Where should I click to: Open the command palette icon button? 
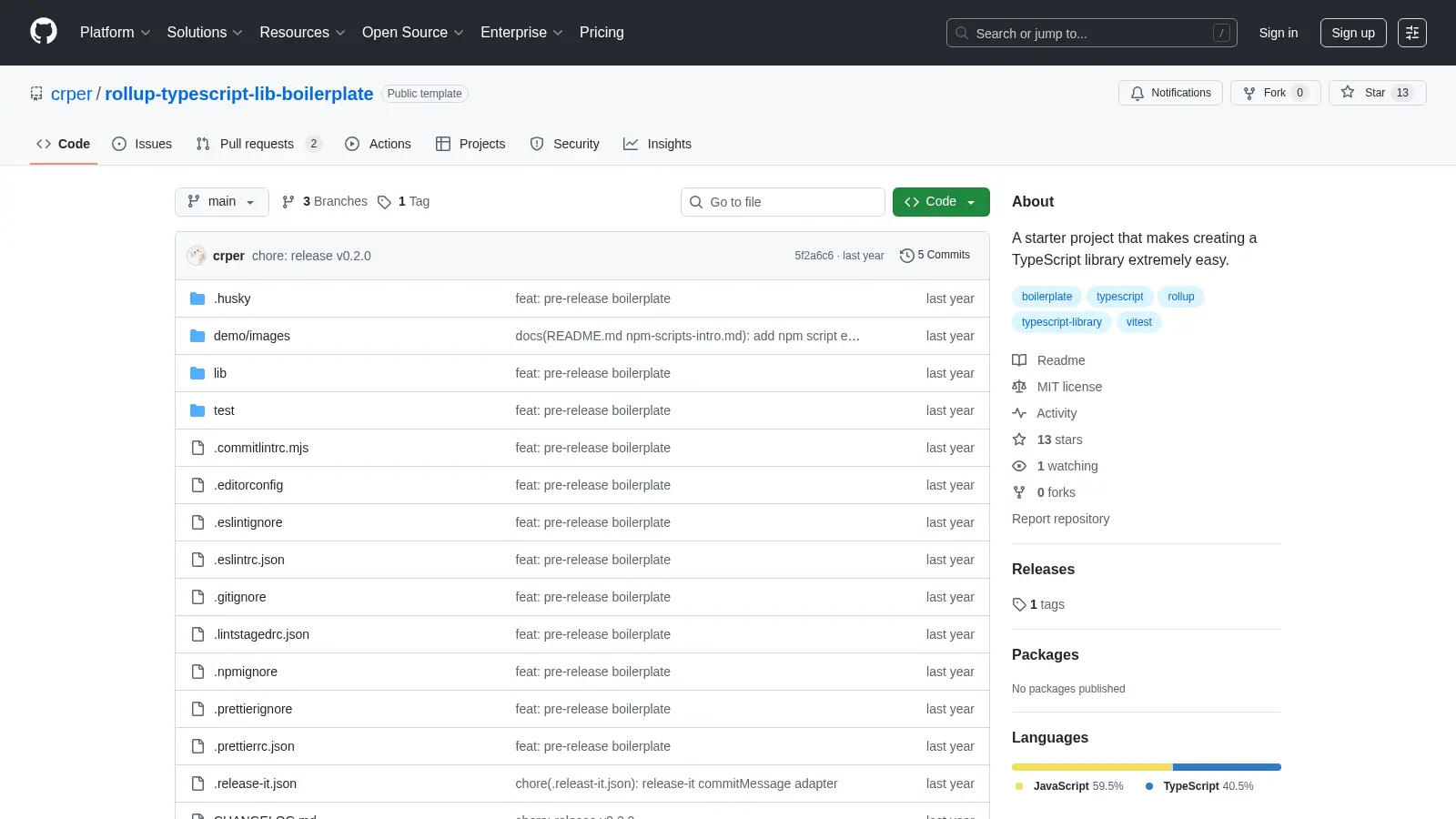pos(1412,33)
